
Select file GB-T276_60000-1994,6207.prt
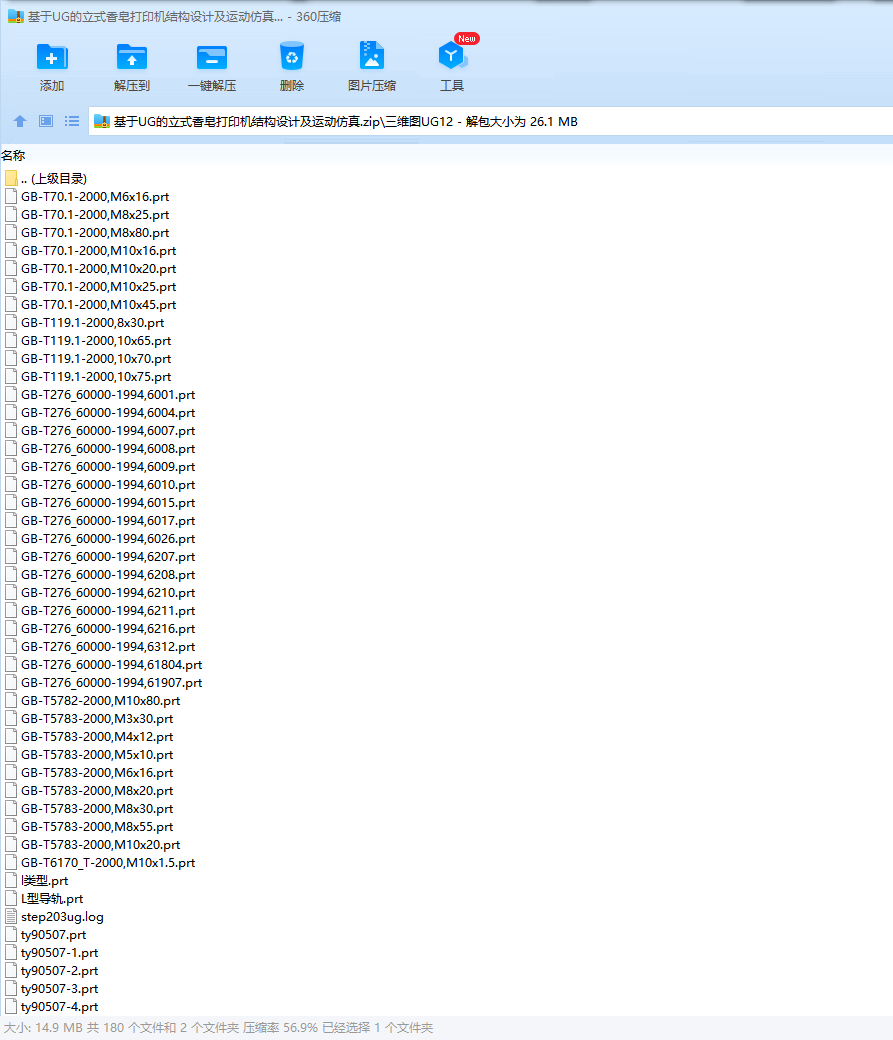point(108,556)
